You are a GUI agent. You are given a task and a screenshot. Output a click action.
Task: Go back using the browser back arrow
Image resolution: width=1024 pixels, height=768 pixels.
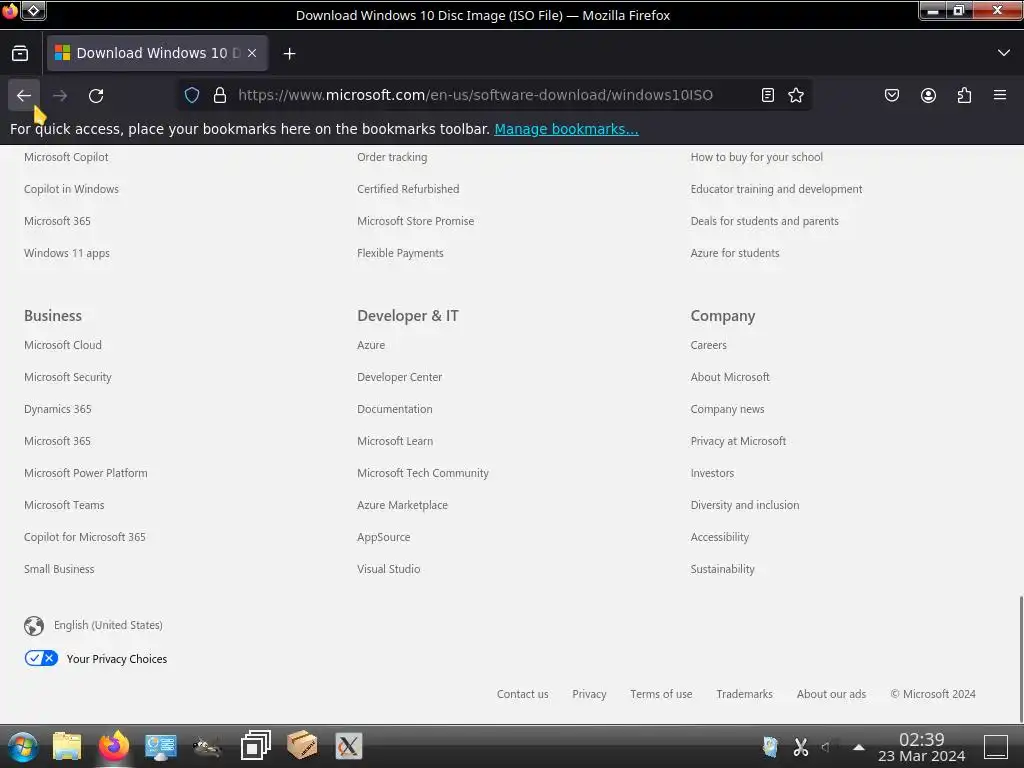pyautogui.click(x=24, y=95)
